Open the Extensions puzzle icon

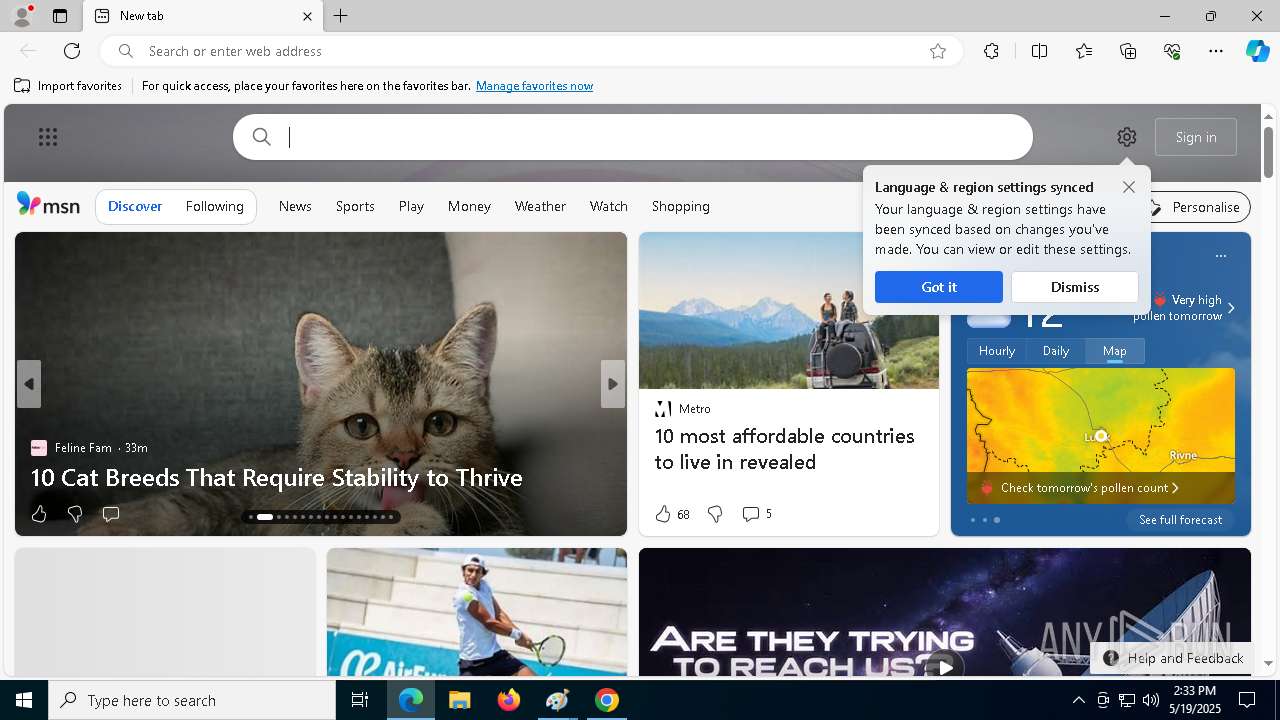[991, 51]
